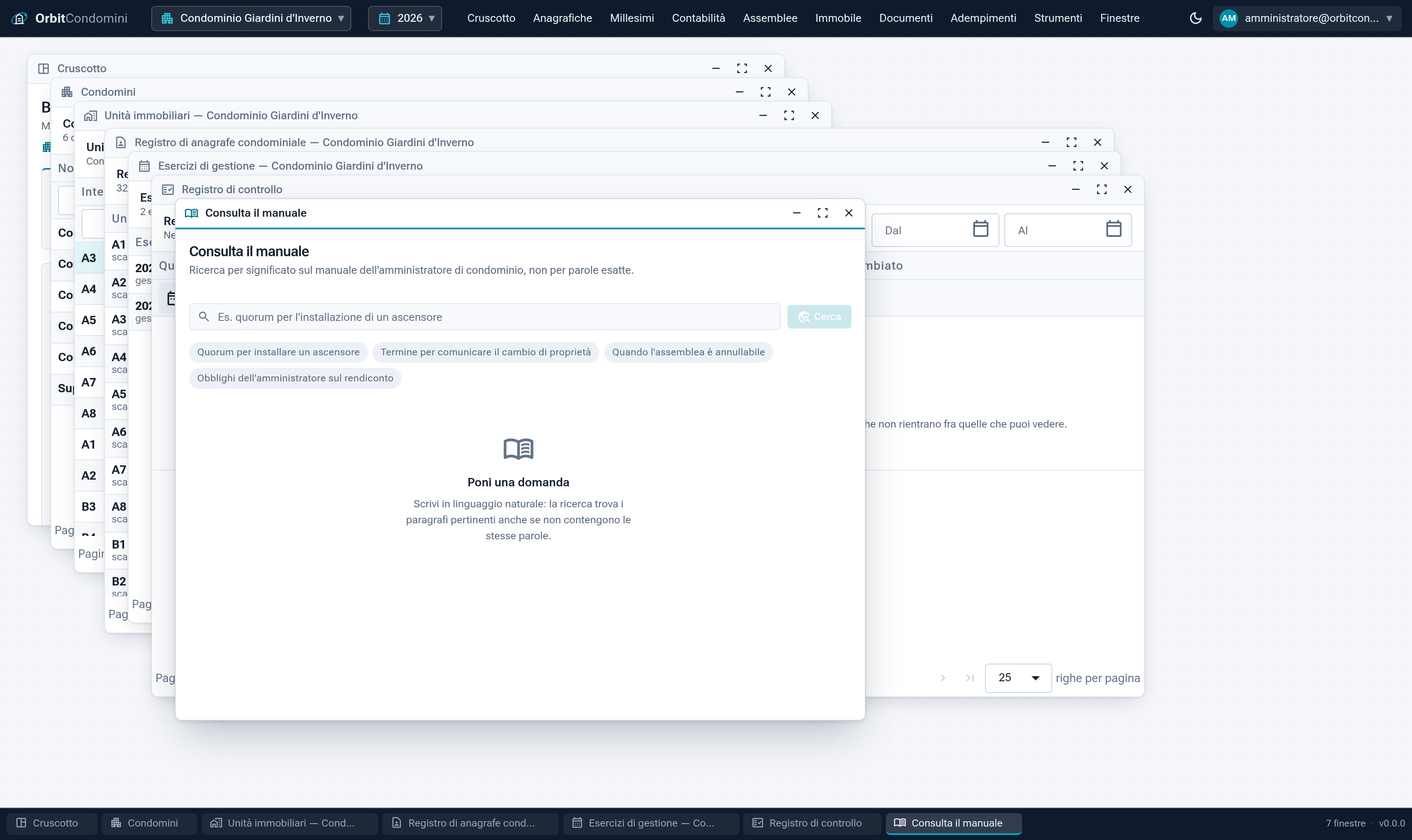Toggle dark mode moon icon
Viewport: 1412px width, 840px height.
pyautogui.click(x=1196, y=18)
